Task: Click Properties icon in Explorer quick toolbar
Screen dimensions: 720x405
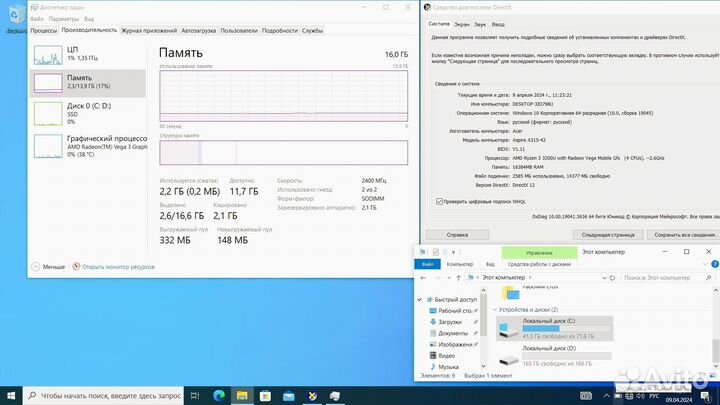Action: click(435, 252)
